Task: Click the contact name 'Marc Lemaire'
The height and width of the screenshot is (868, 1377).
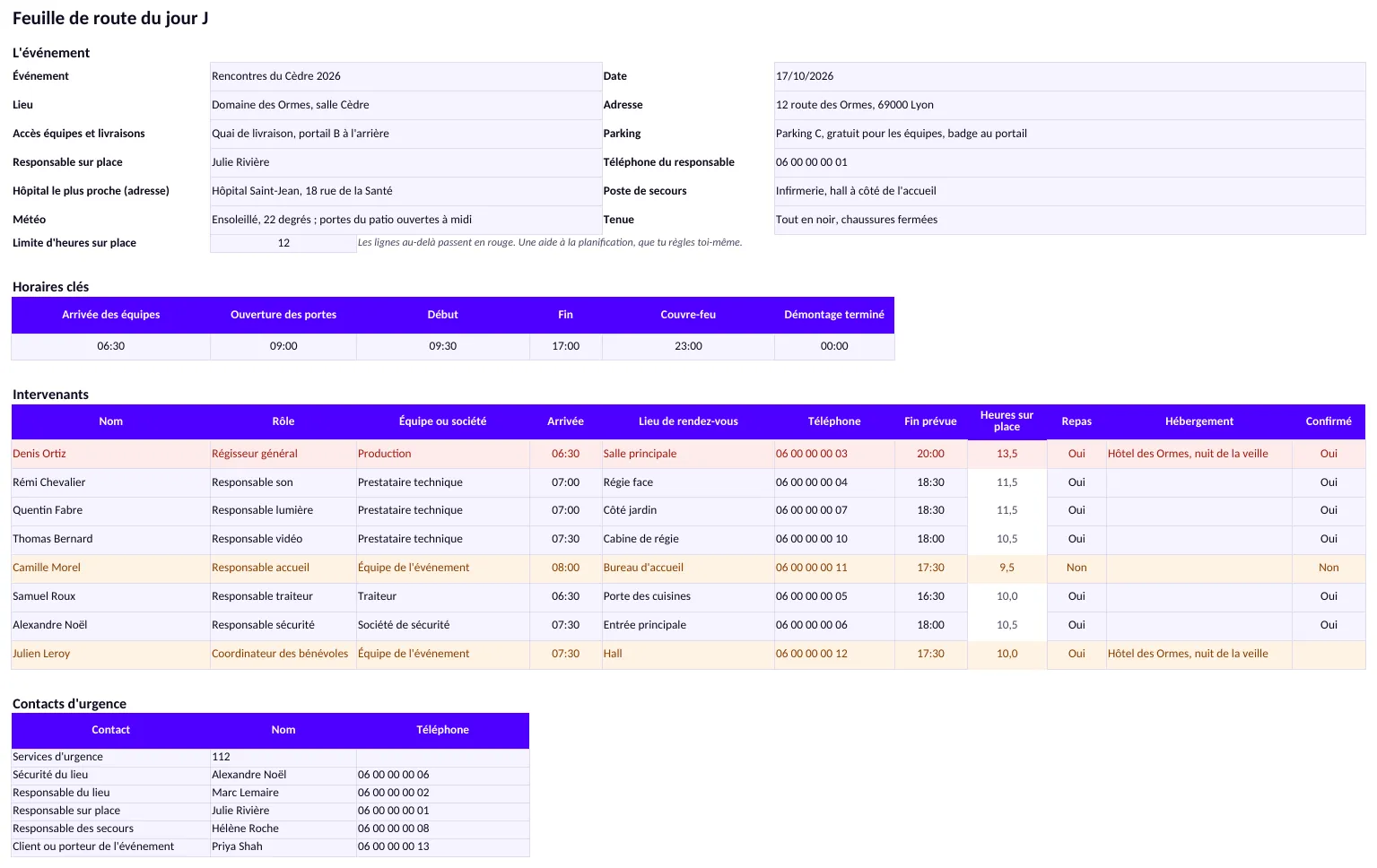Action: [283, 793]
